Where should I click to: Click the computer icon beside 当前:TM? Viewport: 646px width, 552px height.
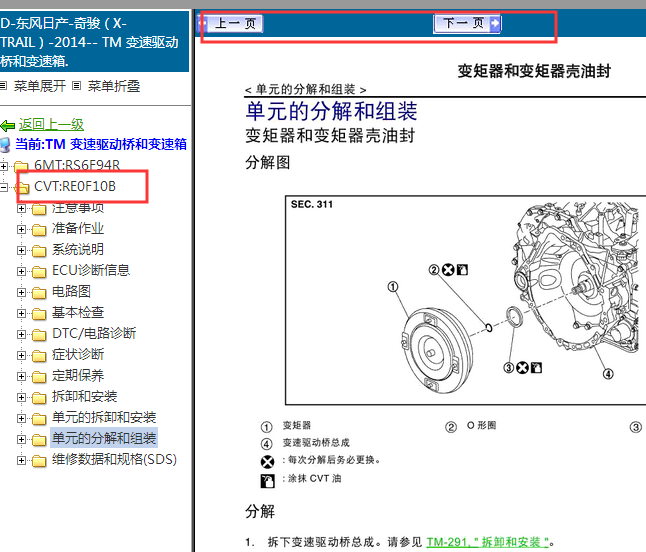coord(5,145)
